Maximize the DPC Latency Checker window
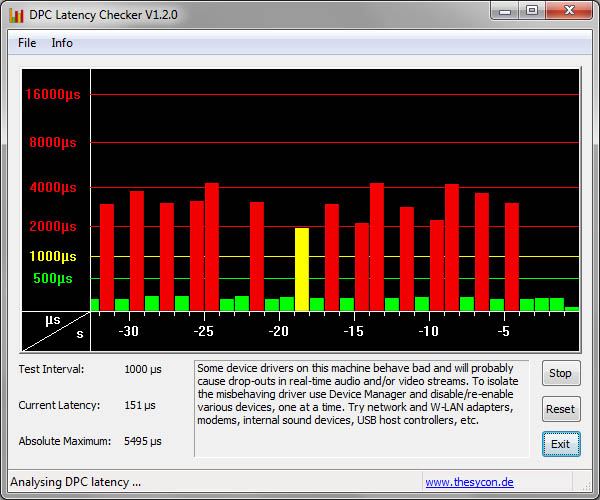600x500 pixels. [532, 11]
